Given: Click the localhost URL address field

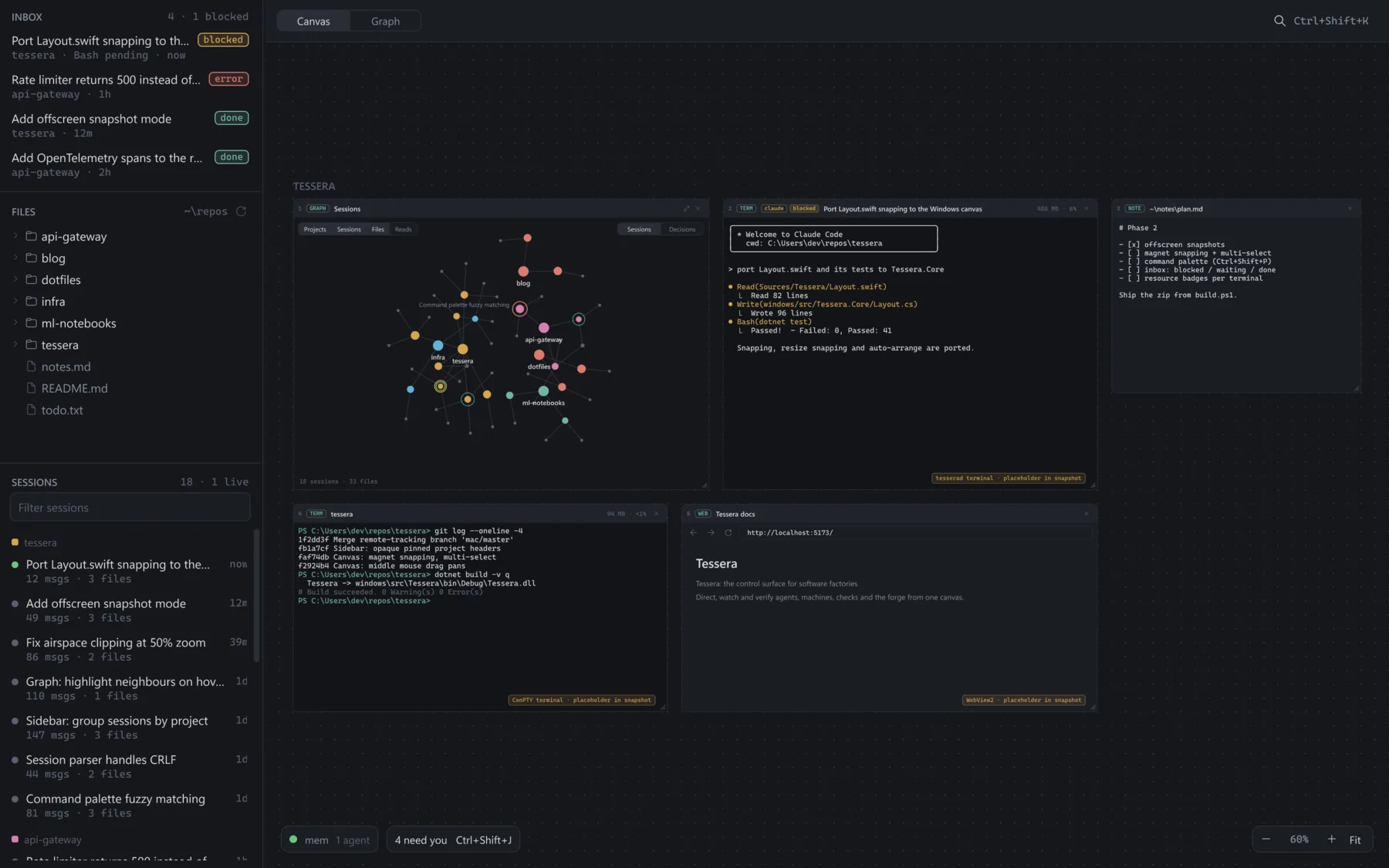Looking at the screenshot, I should click(916, 532).
